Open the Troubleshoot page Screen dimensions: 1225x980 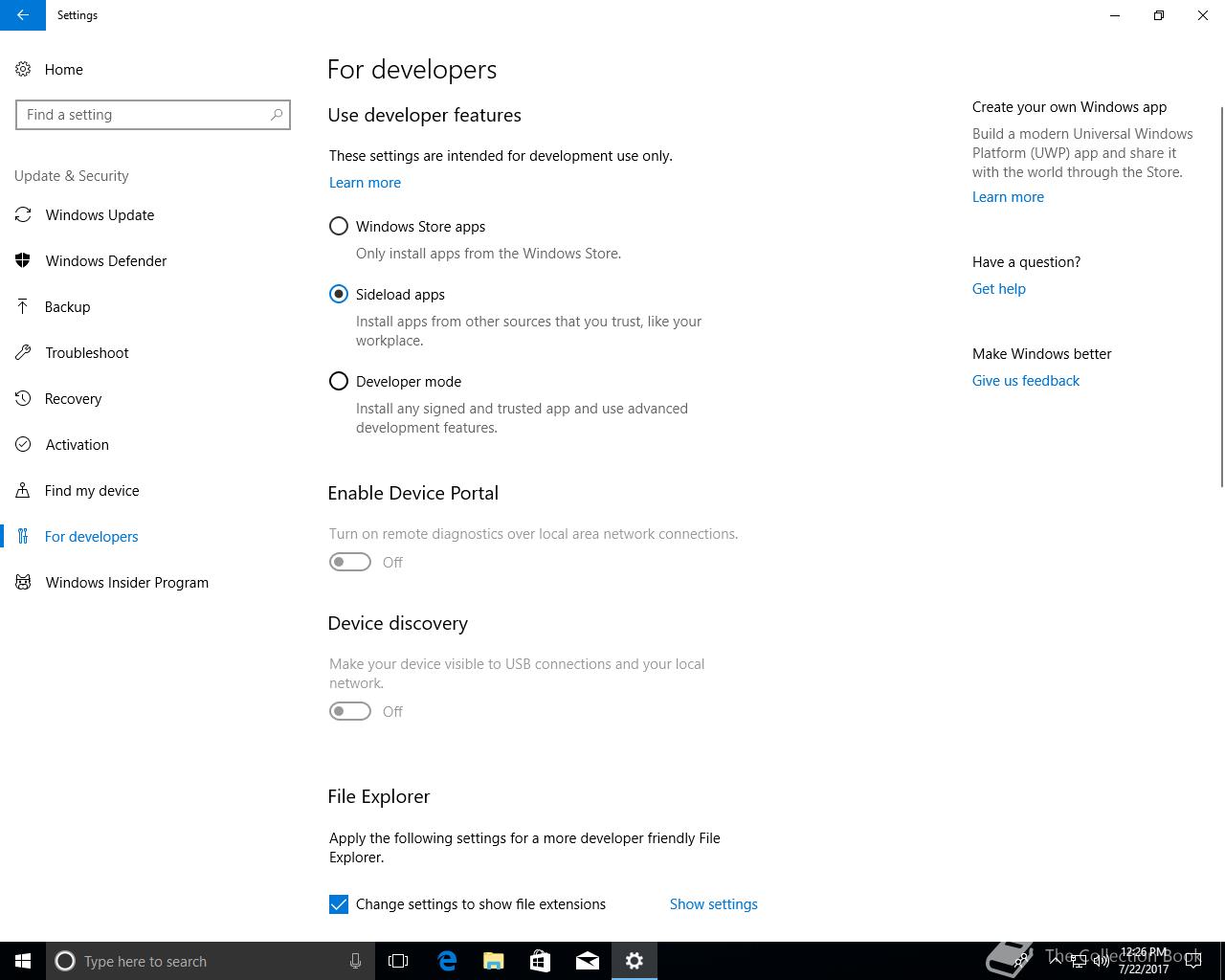click(86, 353)
